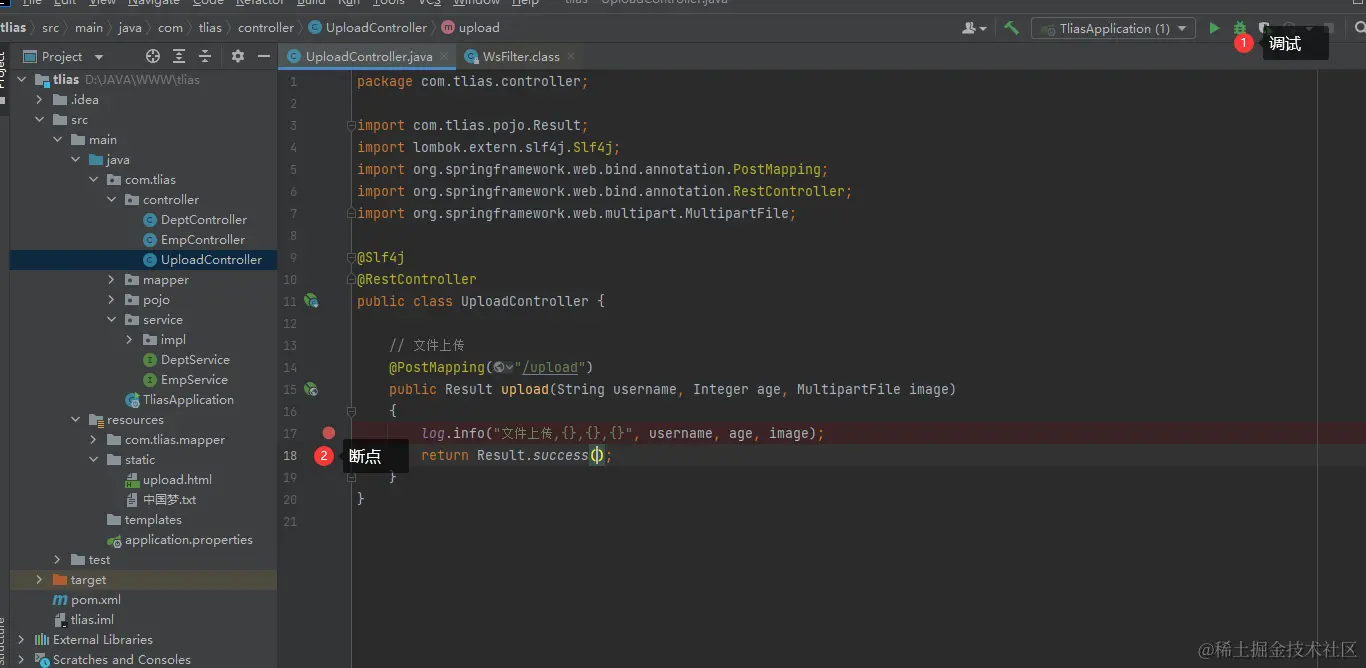This screenshot has width=1366, height=668.
Task: Close the UploadController.java tab
Action: [x=445, y=57]
